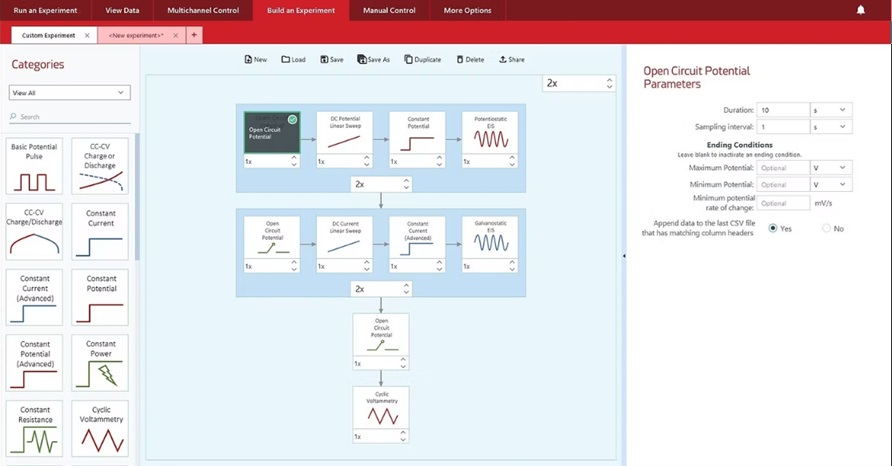Select Constant Current (Advanced) node in canvas

[x=418, y=237]
